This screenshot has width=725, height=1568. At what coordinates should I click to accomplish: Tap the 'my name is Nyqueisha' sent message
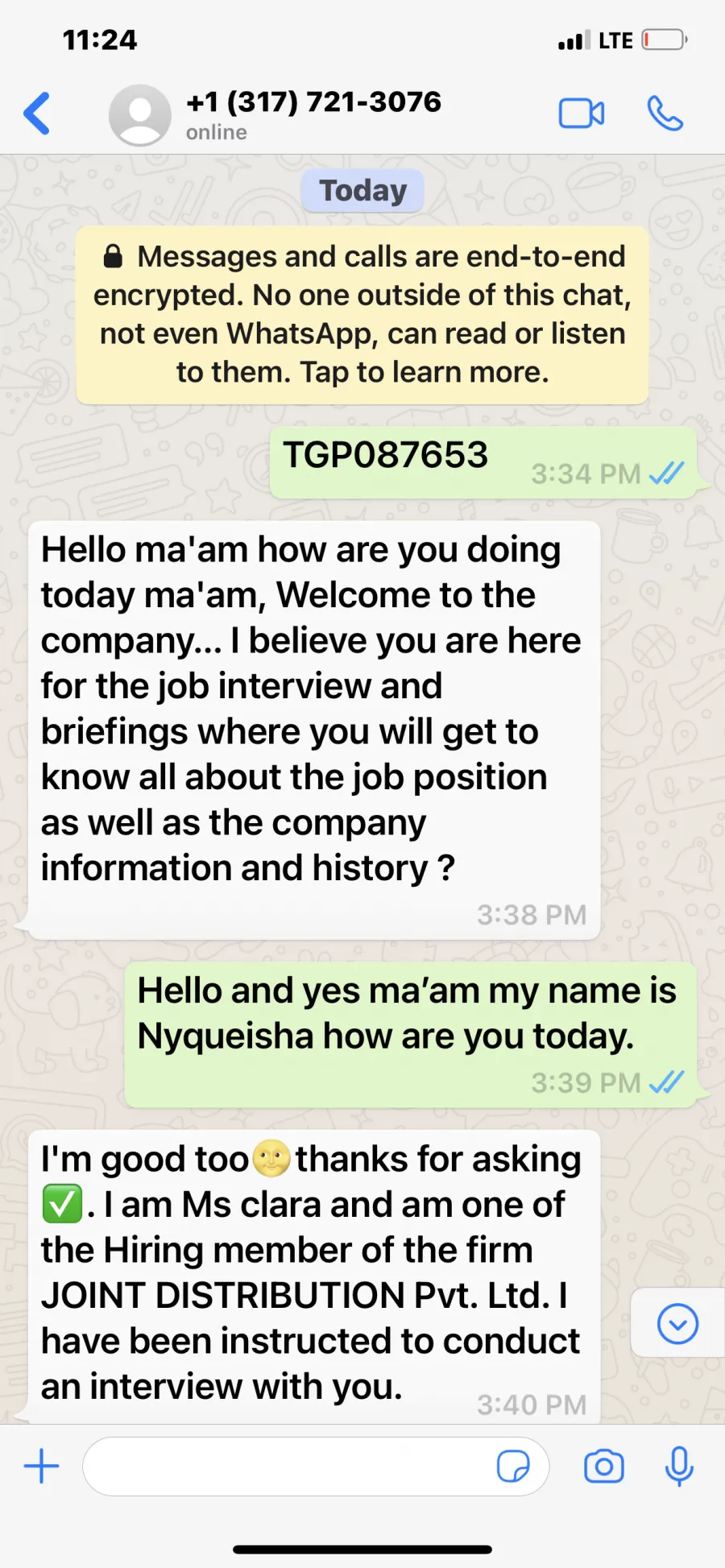click(411, 1034)
